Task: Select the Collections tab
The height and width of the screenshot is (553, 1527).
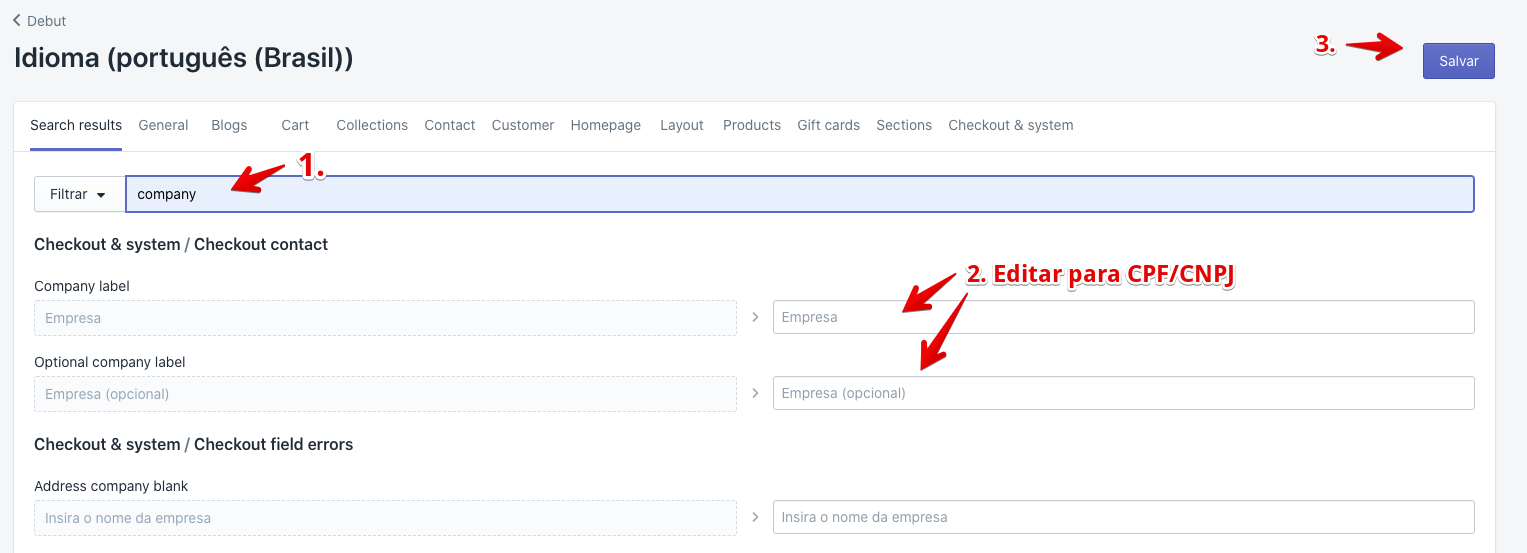Action: (x=372, y=125)
